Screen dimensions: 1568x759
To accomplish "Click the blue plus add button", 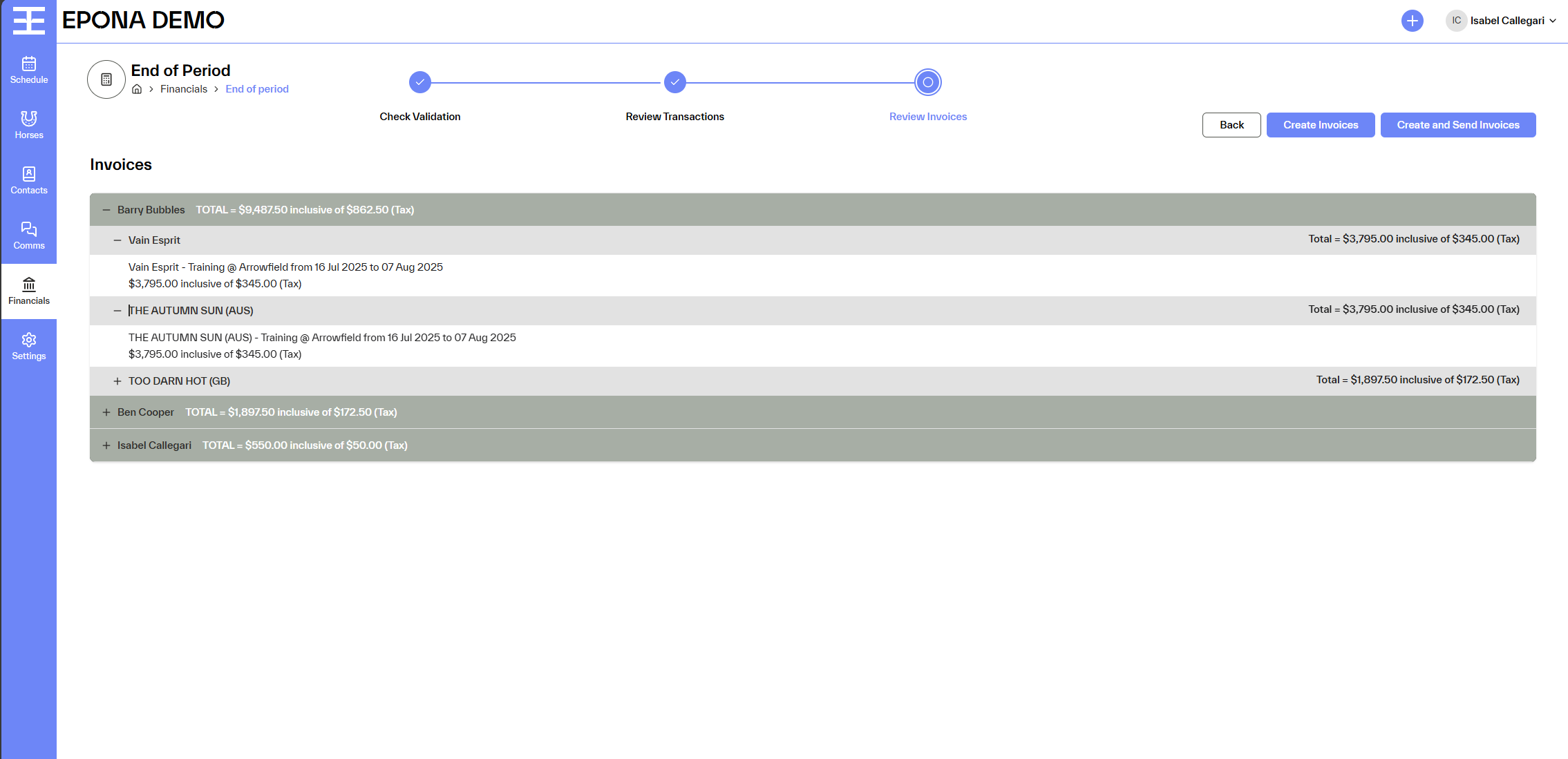I will pyautogui.click(x=1412, y=21).
